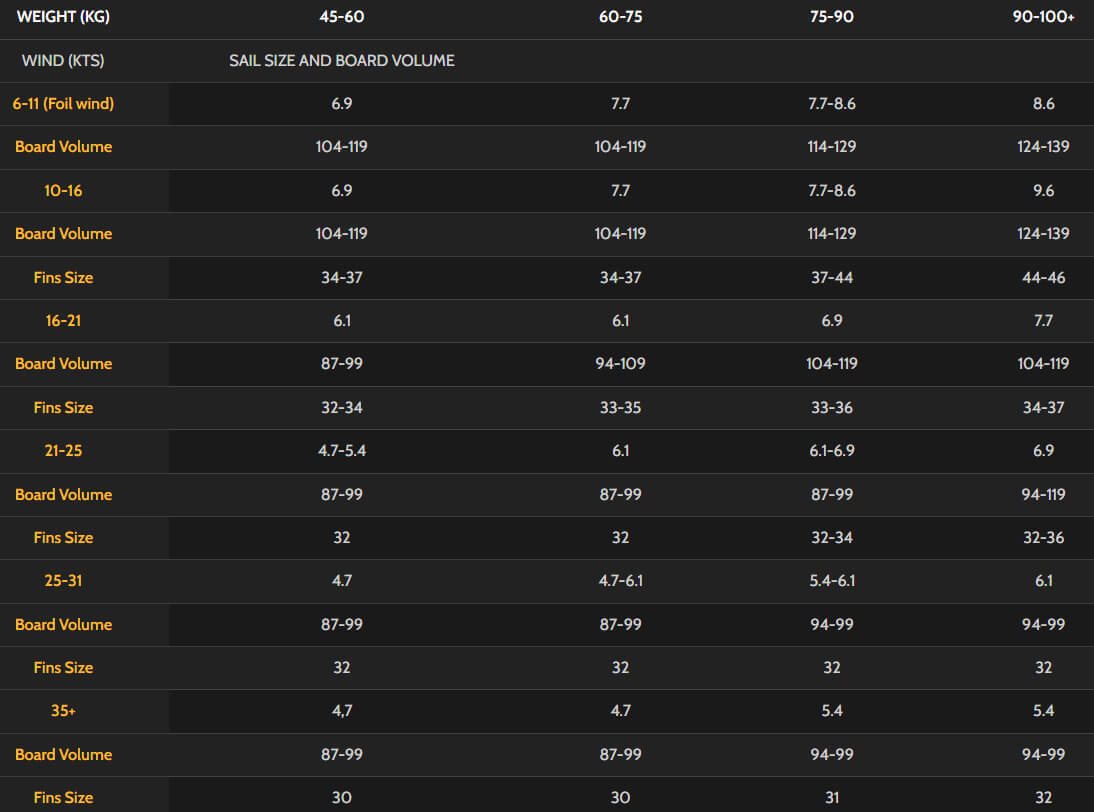This screenshot has width=1094, height=812.
Task: Select the 45-60 weight column header
Action: pyautogui.click(x=342, y=17)
